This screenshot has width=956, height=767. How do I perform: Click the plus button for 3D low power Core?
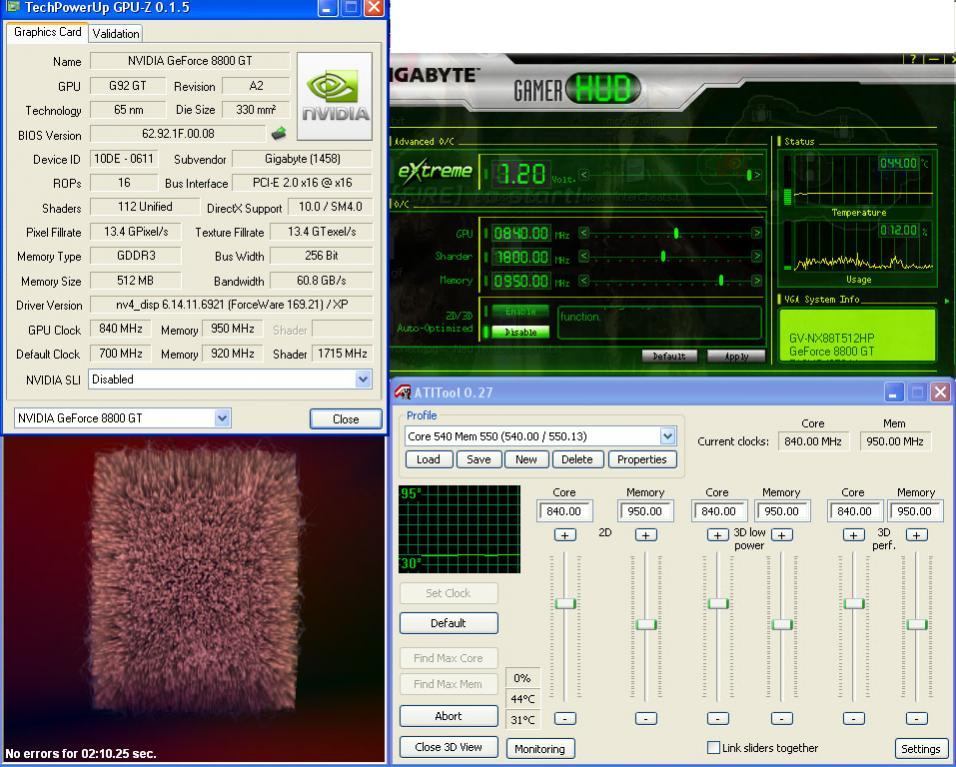tap(718, 535)
